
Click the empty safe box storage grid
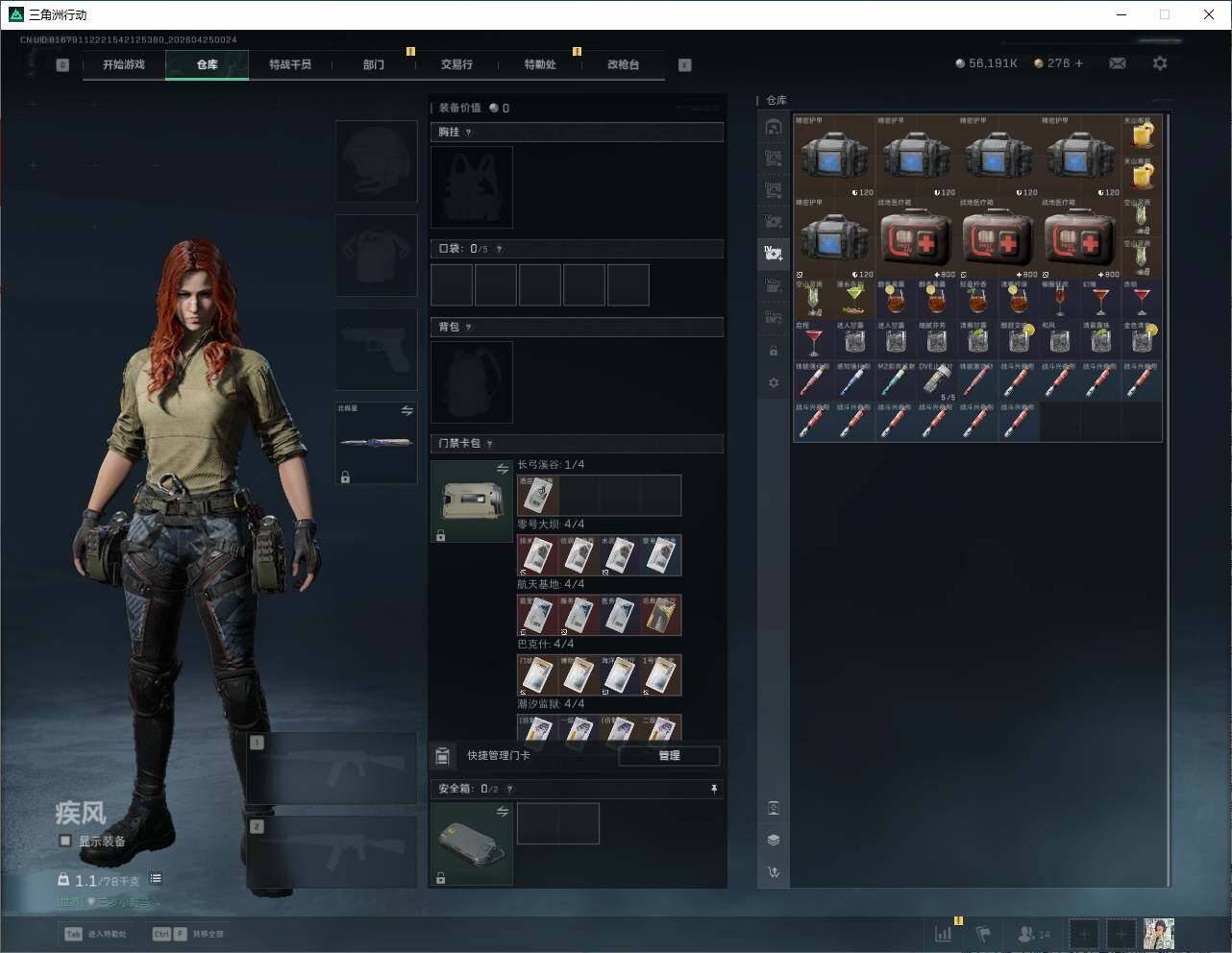558,823
